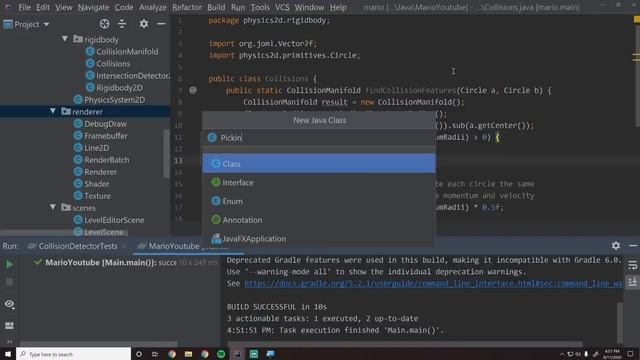Screen dimensions: 640x360
Task: Click the yellow warning marker at top of editor
Action: click(636, 19)
